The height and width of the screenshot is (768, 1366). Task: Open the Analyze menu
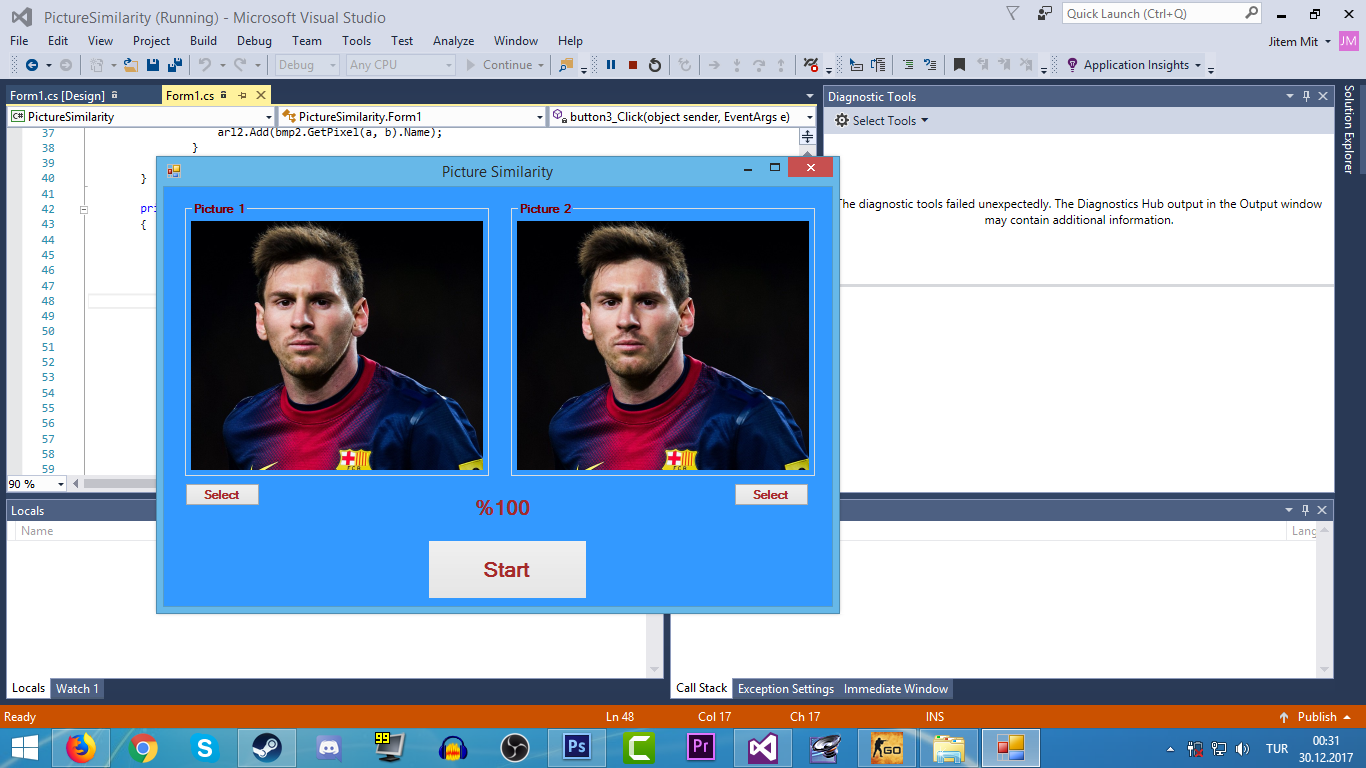453,41
